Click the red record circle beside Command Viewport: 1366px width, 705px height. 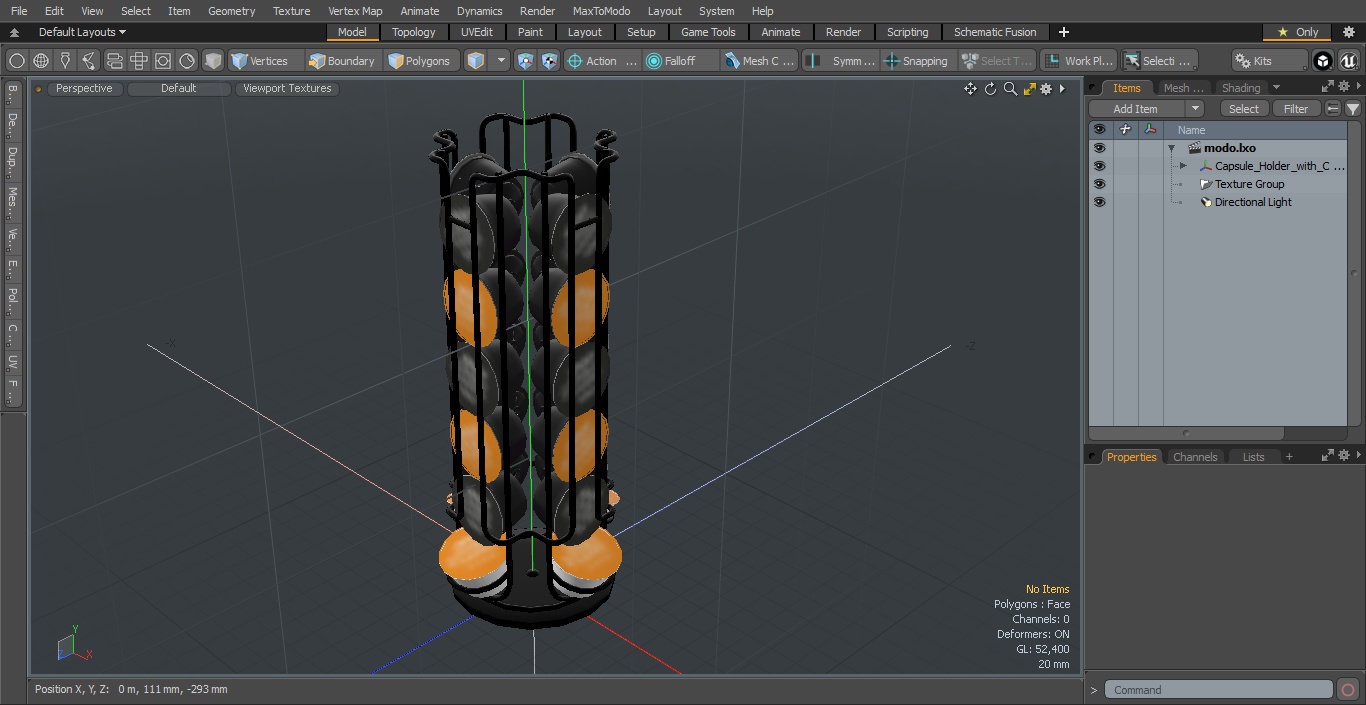pyautogui.click(x=1348, y=690)
